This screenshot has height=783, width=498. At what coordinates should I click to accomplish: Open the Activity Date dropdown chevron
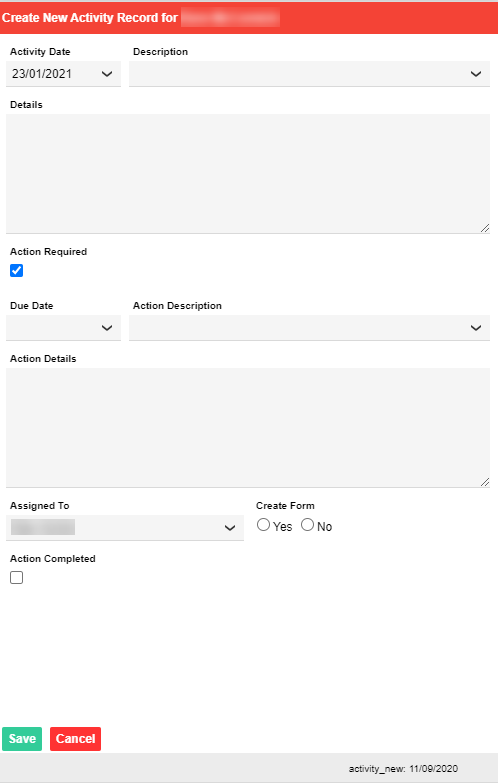point(107,74)
